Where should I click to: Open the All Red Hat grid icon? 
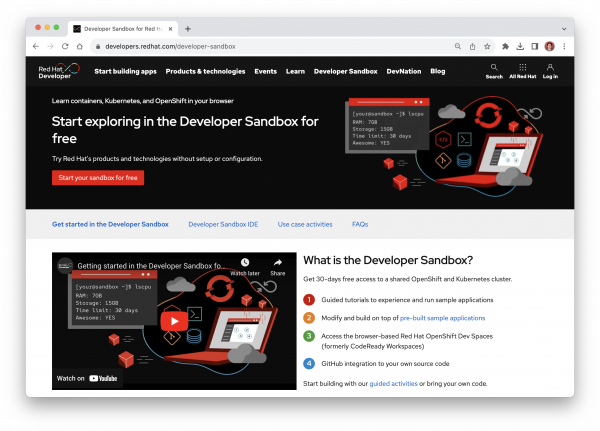523,68
